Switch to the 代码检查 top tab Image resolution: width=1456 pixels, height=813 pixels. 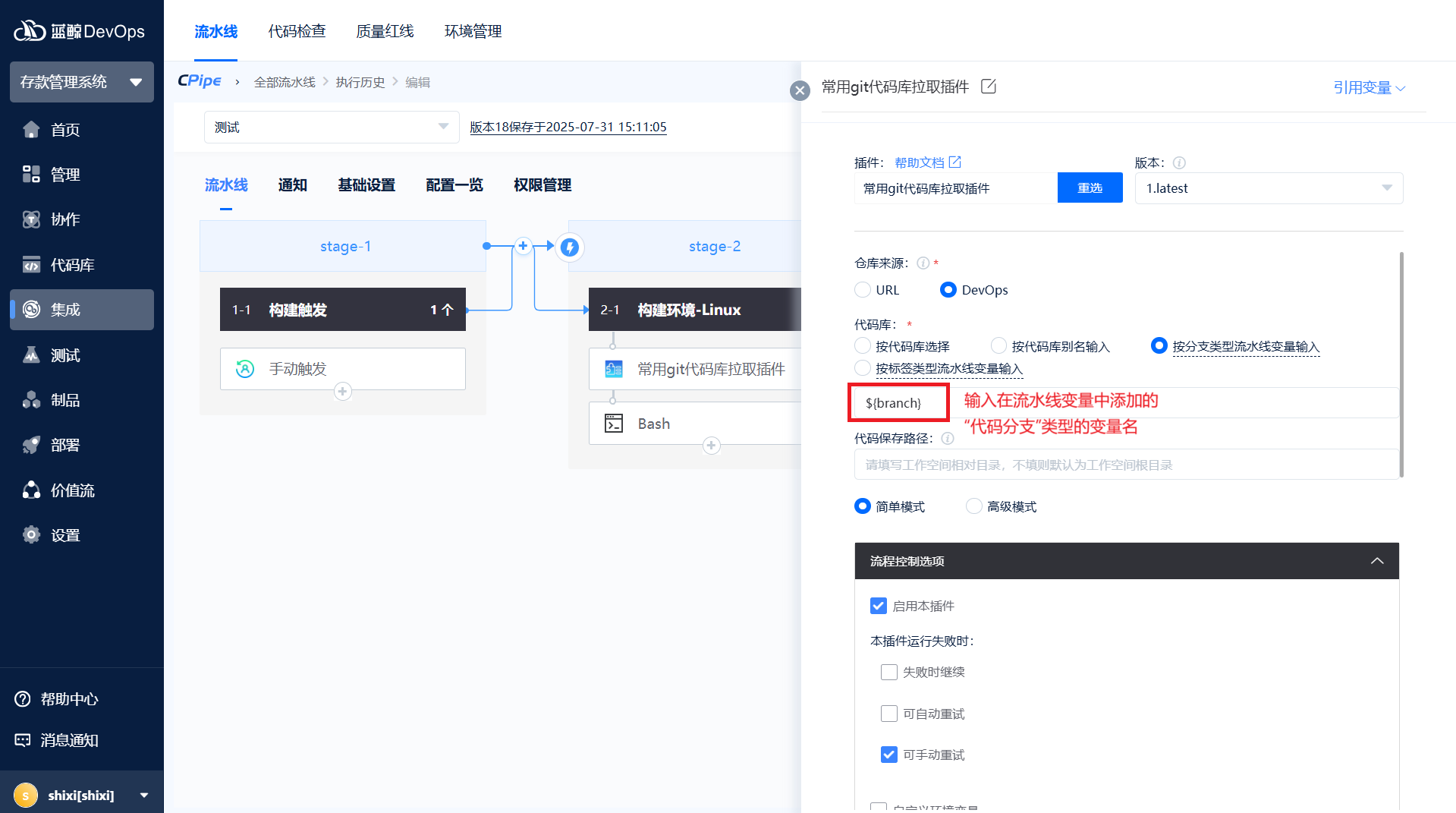[x=297, y=31]
